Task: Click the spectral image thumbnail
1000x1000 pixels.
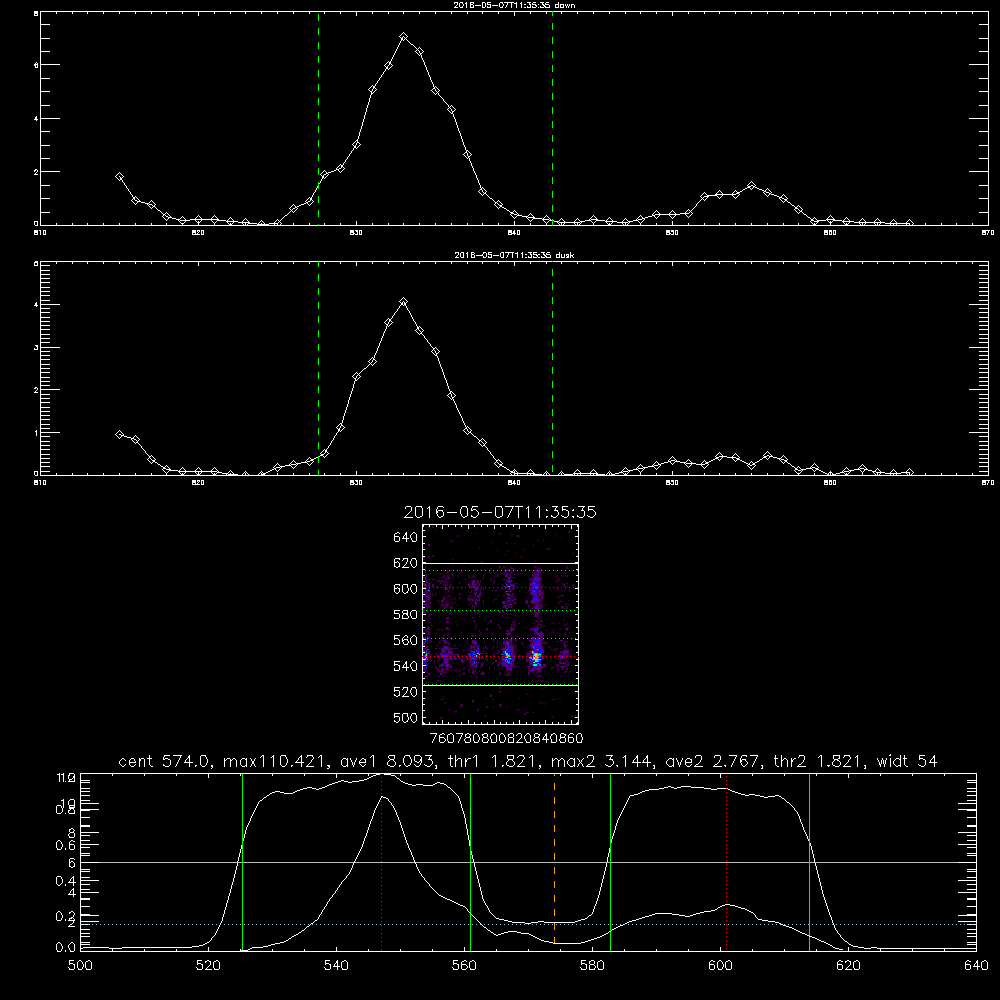Action: click(x=501, y=624)
